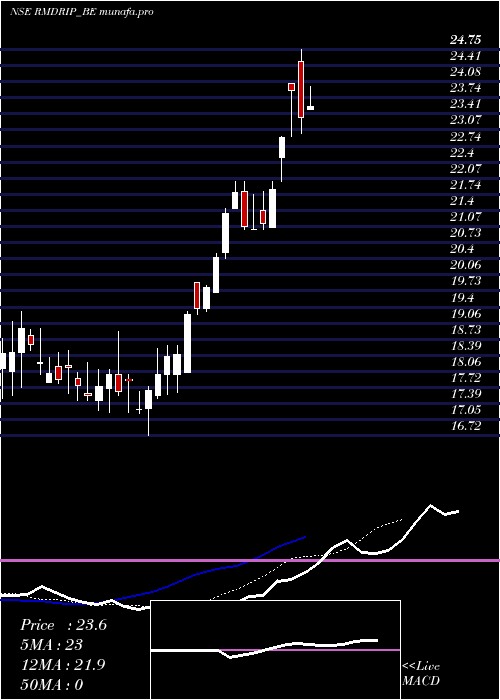Click the 23.41 price axis label
The image size is (500, 700).
466,104
